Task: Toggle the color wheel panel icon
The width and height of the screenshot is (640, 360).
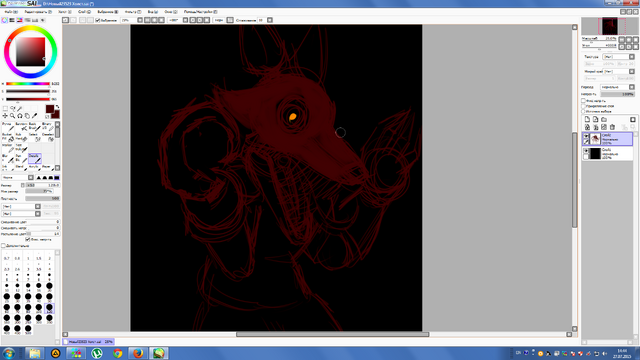Action: pyautogui.click(x=4, y=20)
